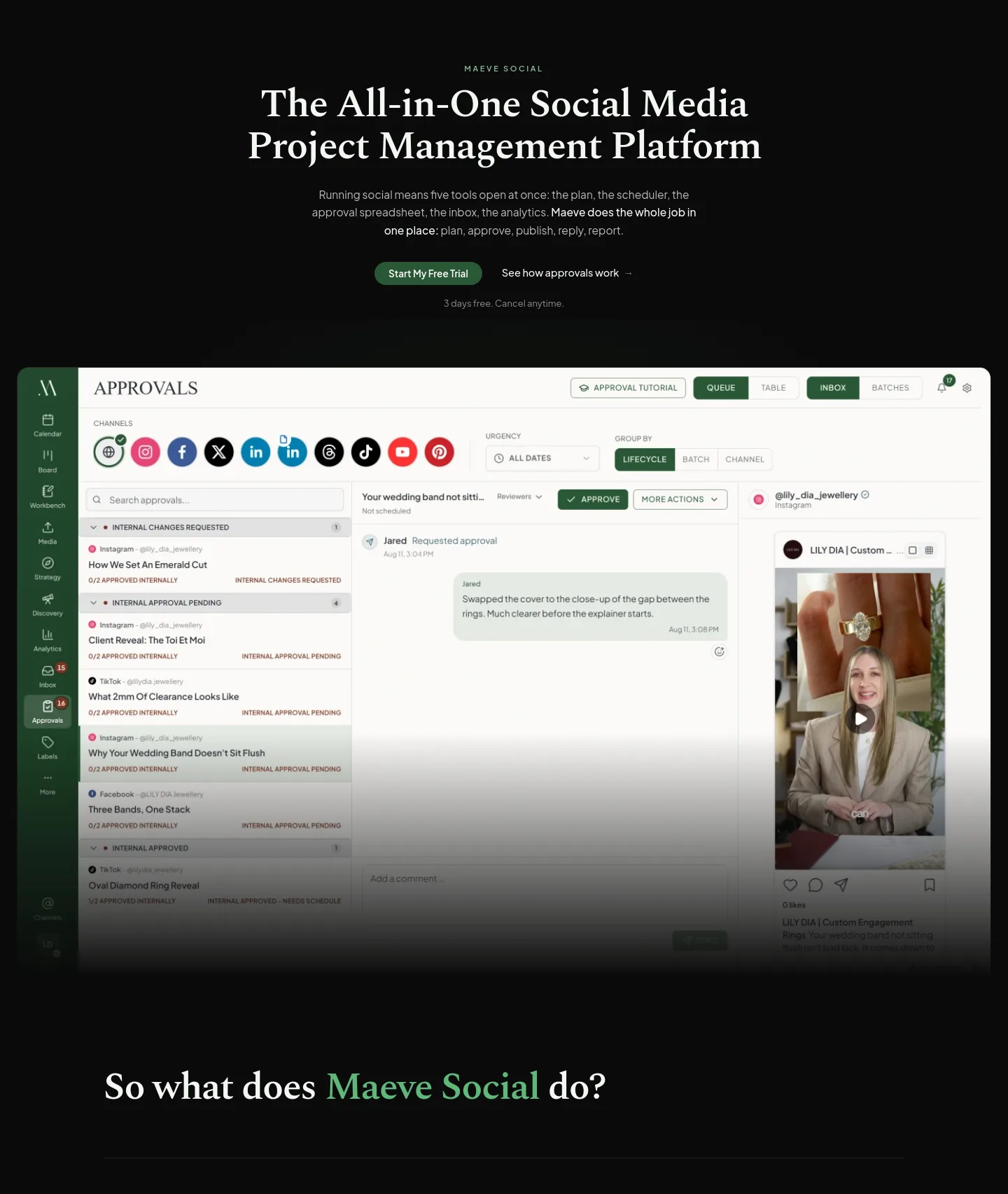
Task: Open Approval Tutorial
Action: click(x=628, y=388)
